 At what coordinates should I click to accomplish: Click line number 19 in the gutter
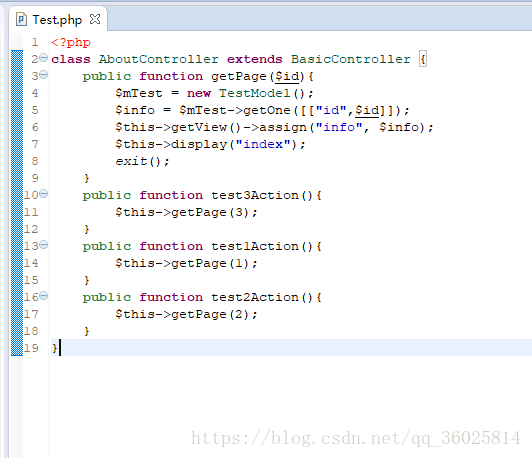(31, 348)
